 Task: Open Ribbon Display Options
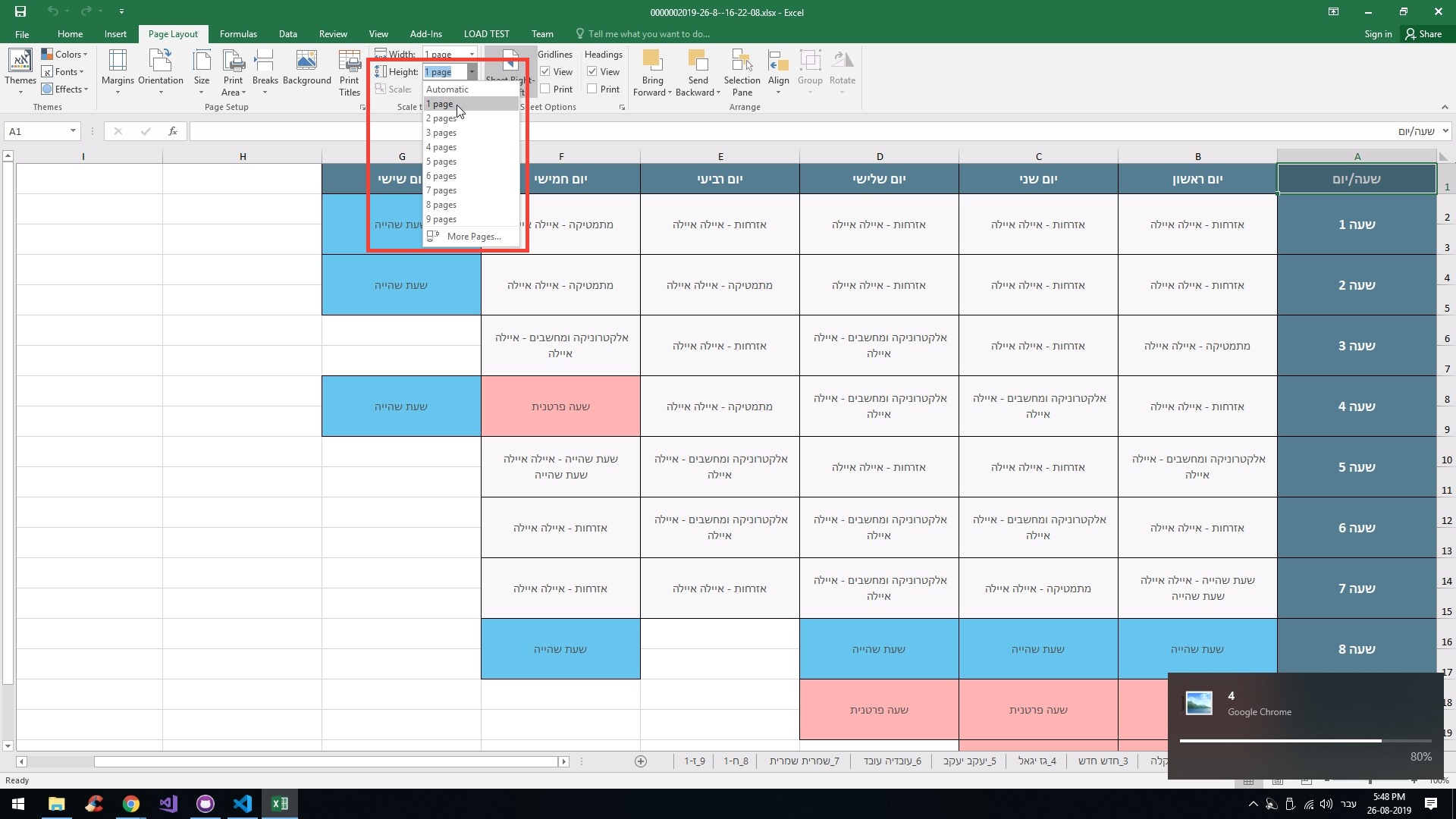pyautogui.click(x=1333, y=11)
